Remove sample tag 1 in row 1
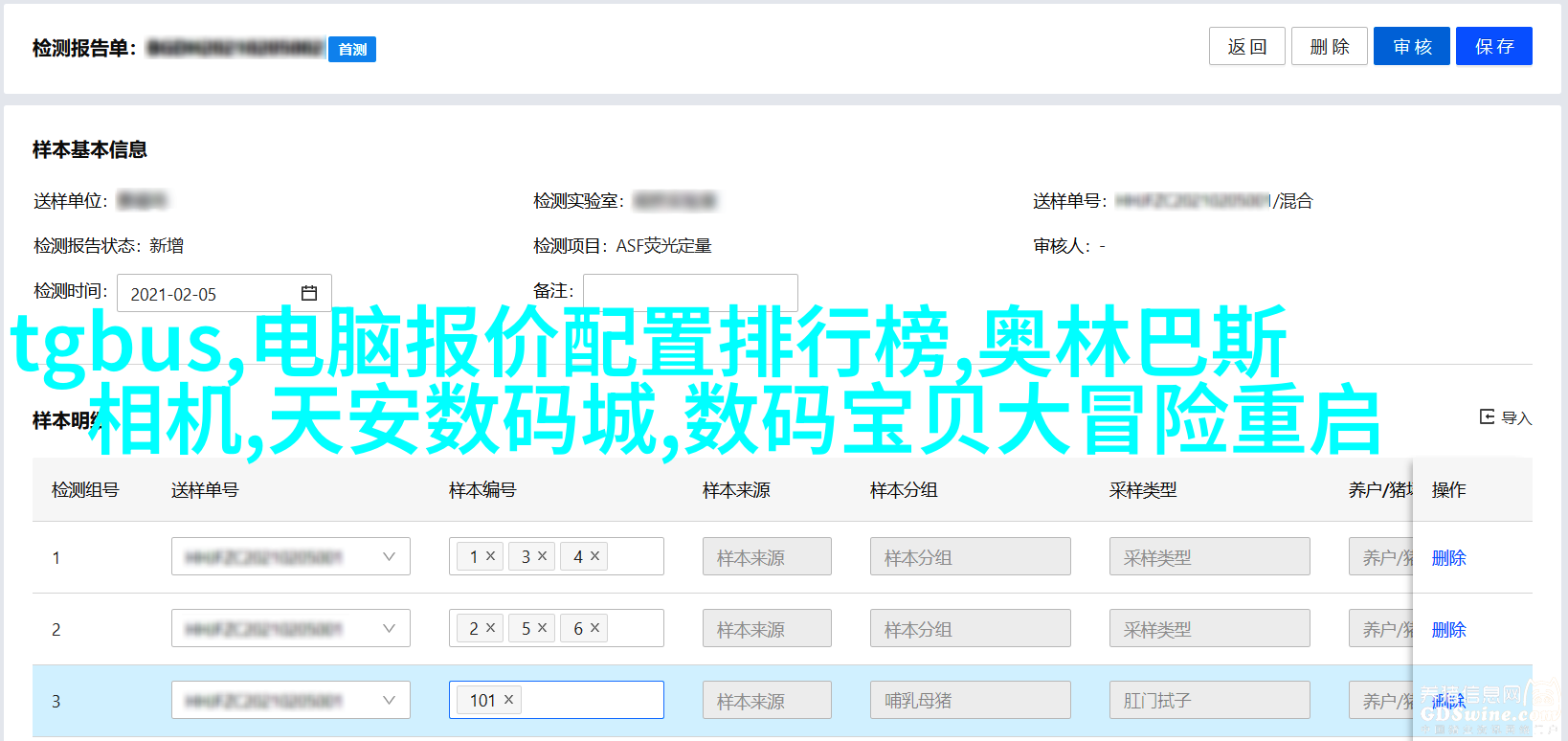The image size is (1568, 741). coord(491,555)
